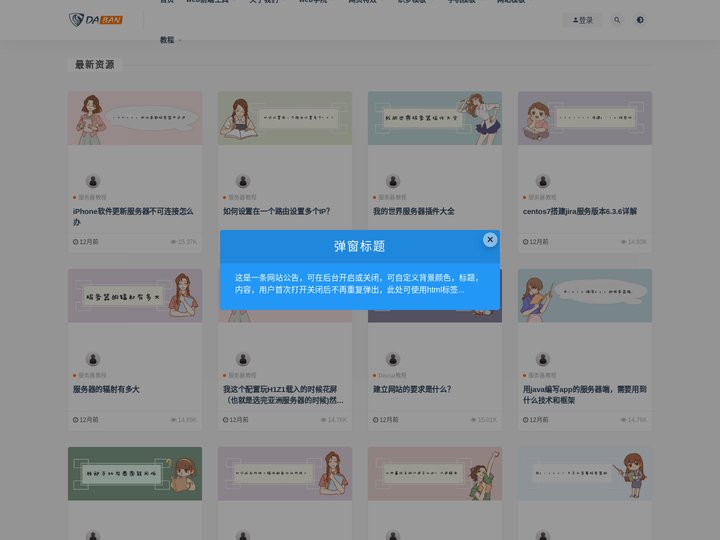This screenshot has height=540, width=720.
Task: Click 12月前 clock on 服务器的辐射 card
Action: 85,420
